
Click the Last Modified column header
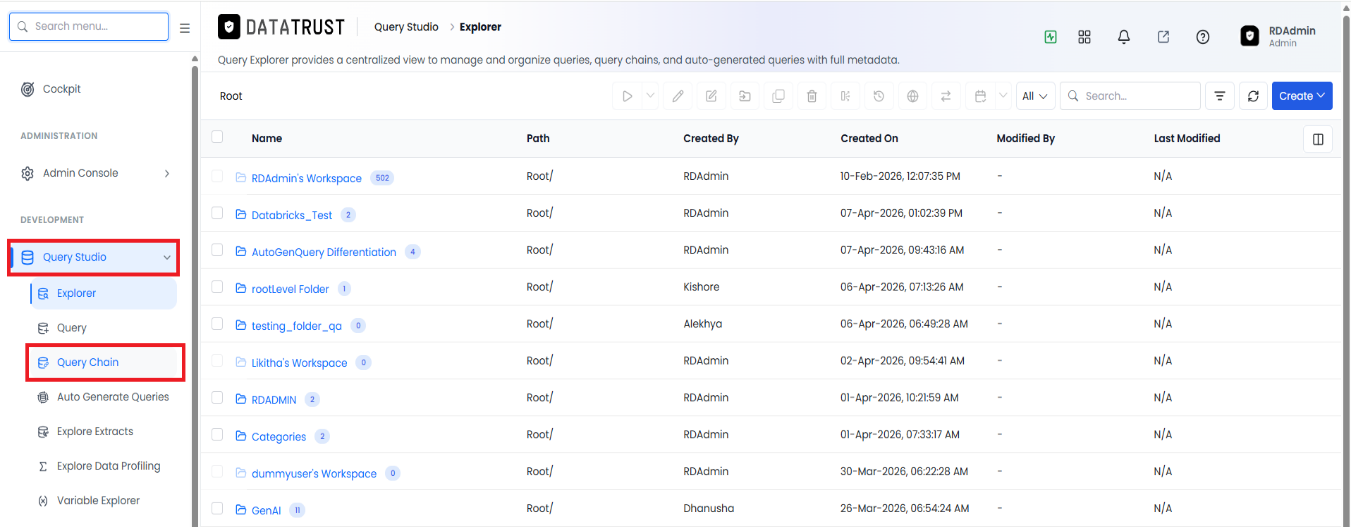(1187, 138)
